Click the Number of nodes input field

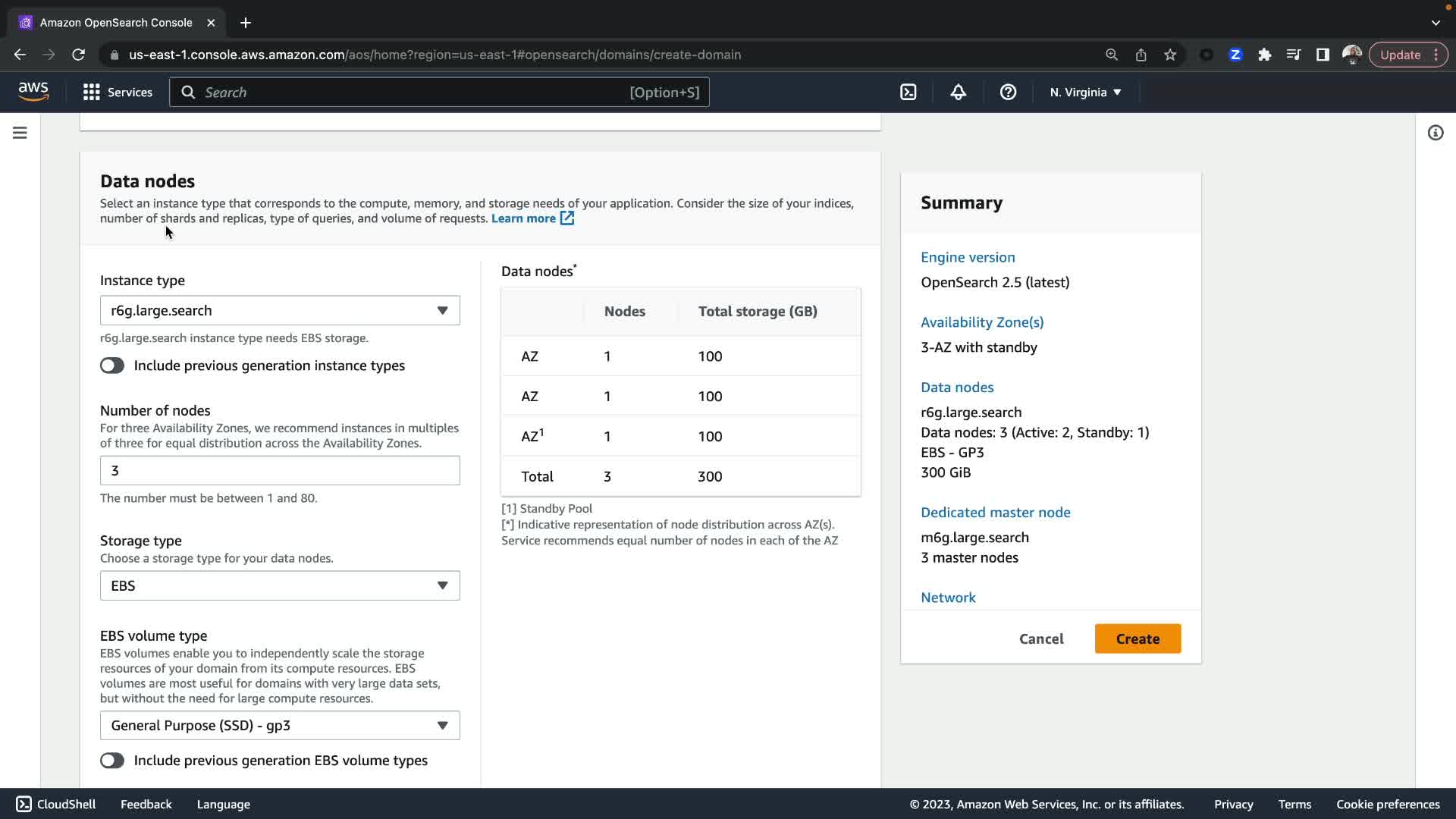[x=280, y=471]
